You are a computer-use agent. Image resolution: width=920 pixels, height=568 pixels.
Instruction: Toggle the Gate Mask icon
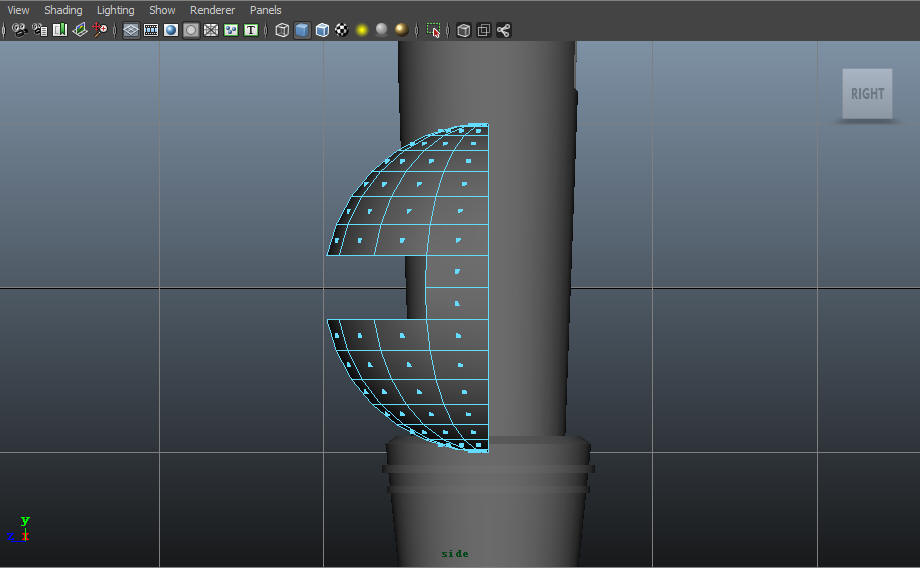pyautogui.click(x=191, y=30)
